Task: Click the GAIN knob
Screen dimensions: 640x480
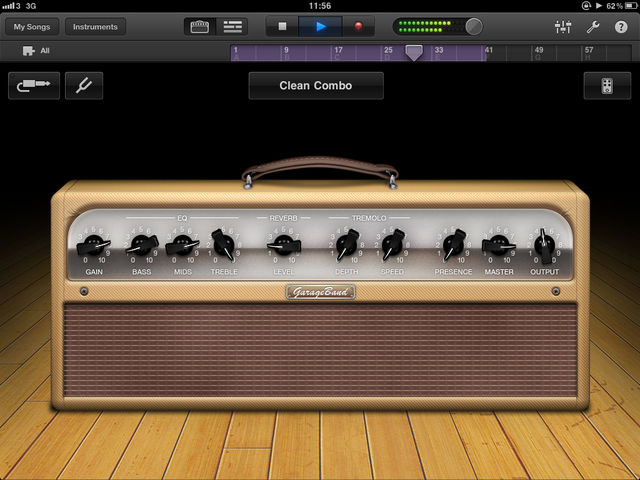Action: coord(94,246)
